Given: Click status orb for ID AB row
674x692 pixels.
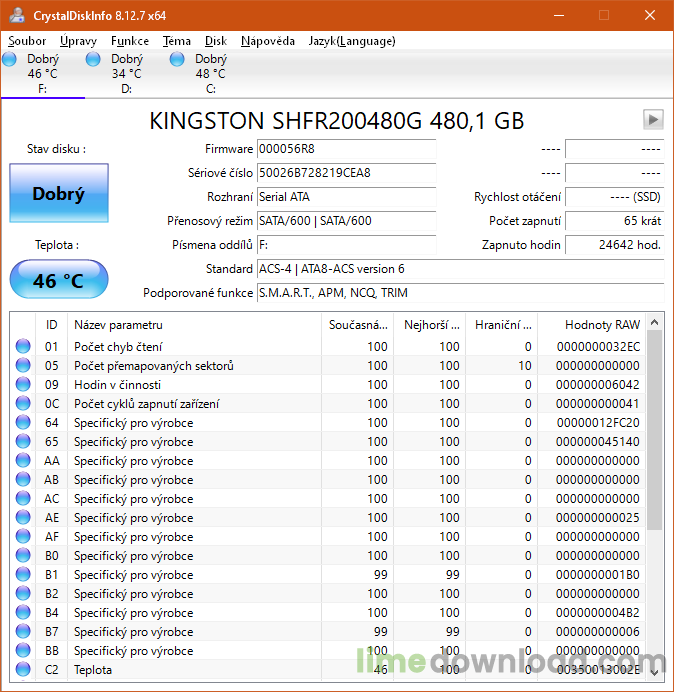Looking at the screenshot, I should coord(23,479).
